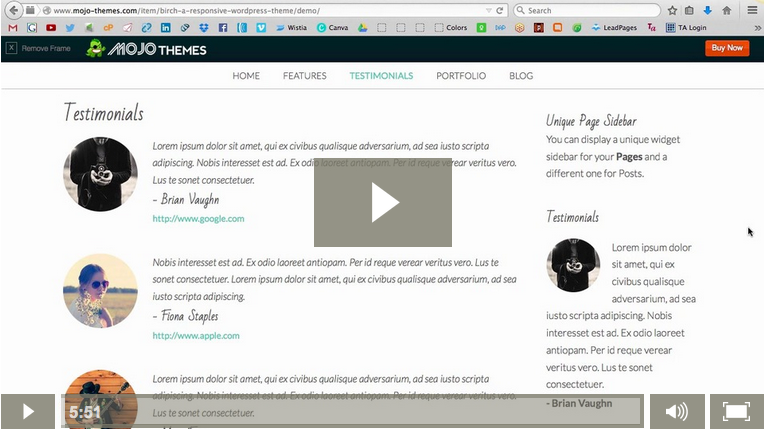The height and width of the screenshot is (431, 765).
Task: Open the Facebook bookmark
Action: pyautogui.click(x=223, y=28)
